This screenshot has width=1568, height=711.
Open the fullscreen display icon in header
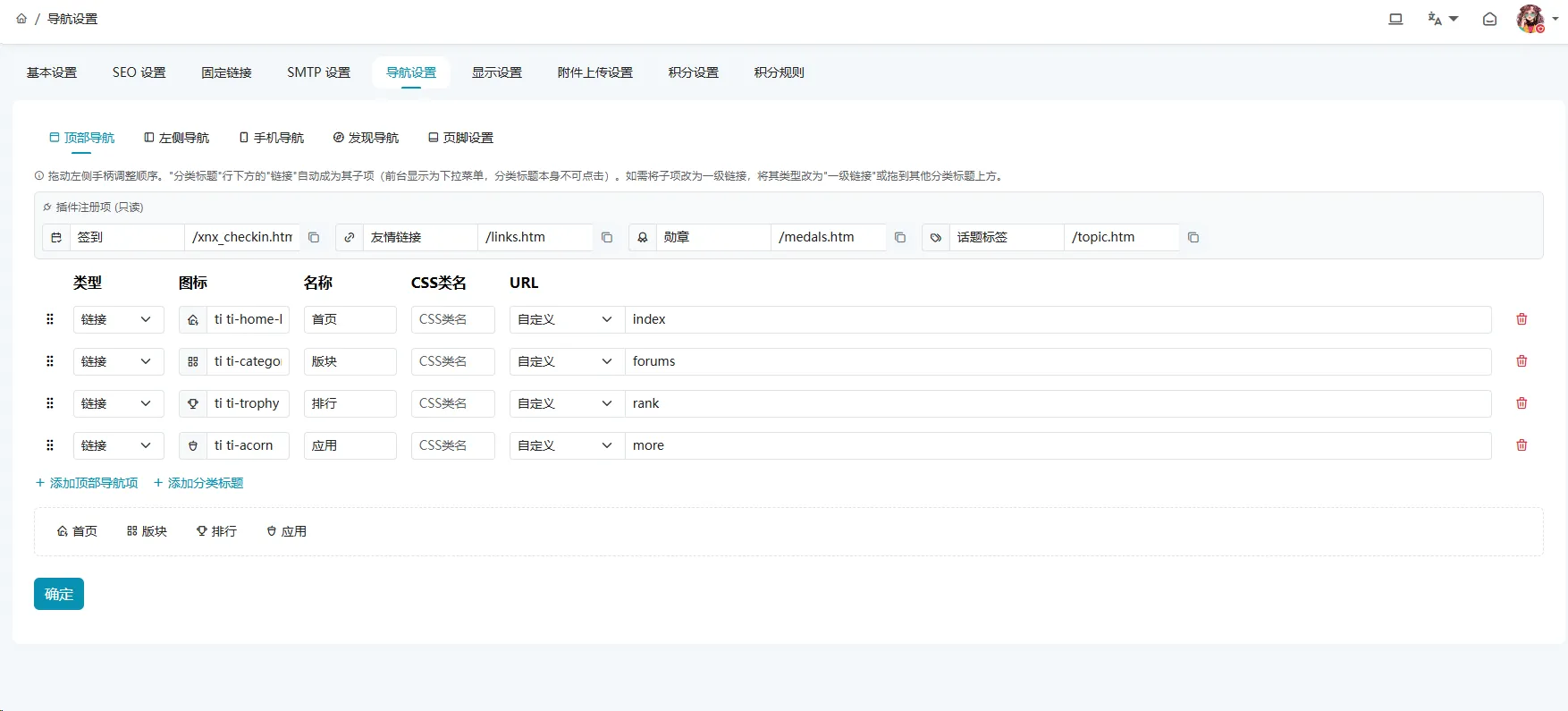[1395, 19]
